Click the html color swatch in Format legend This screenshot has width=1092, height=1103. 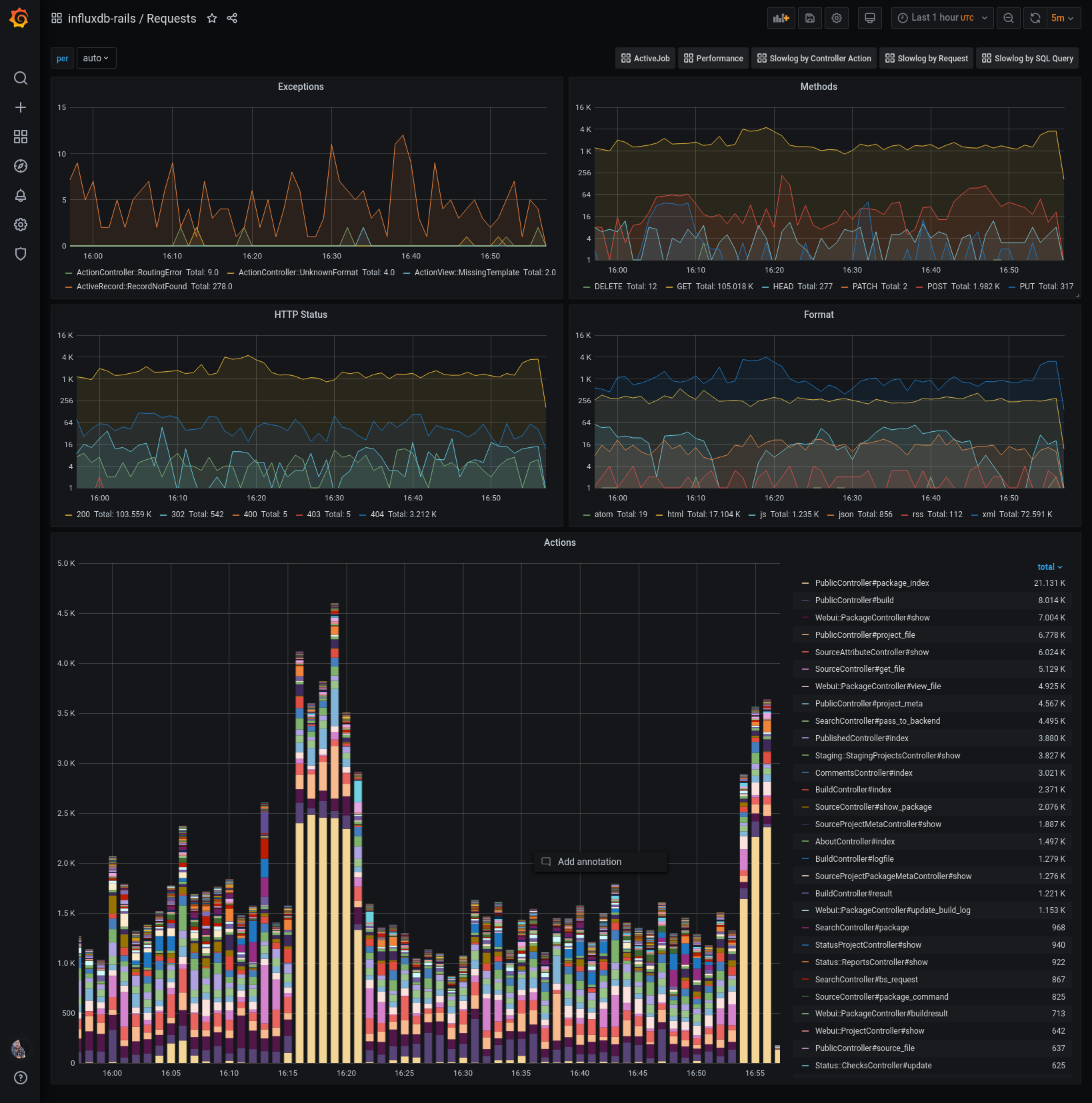pyautogui.click(x=659, y=515)
